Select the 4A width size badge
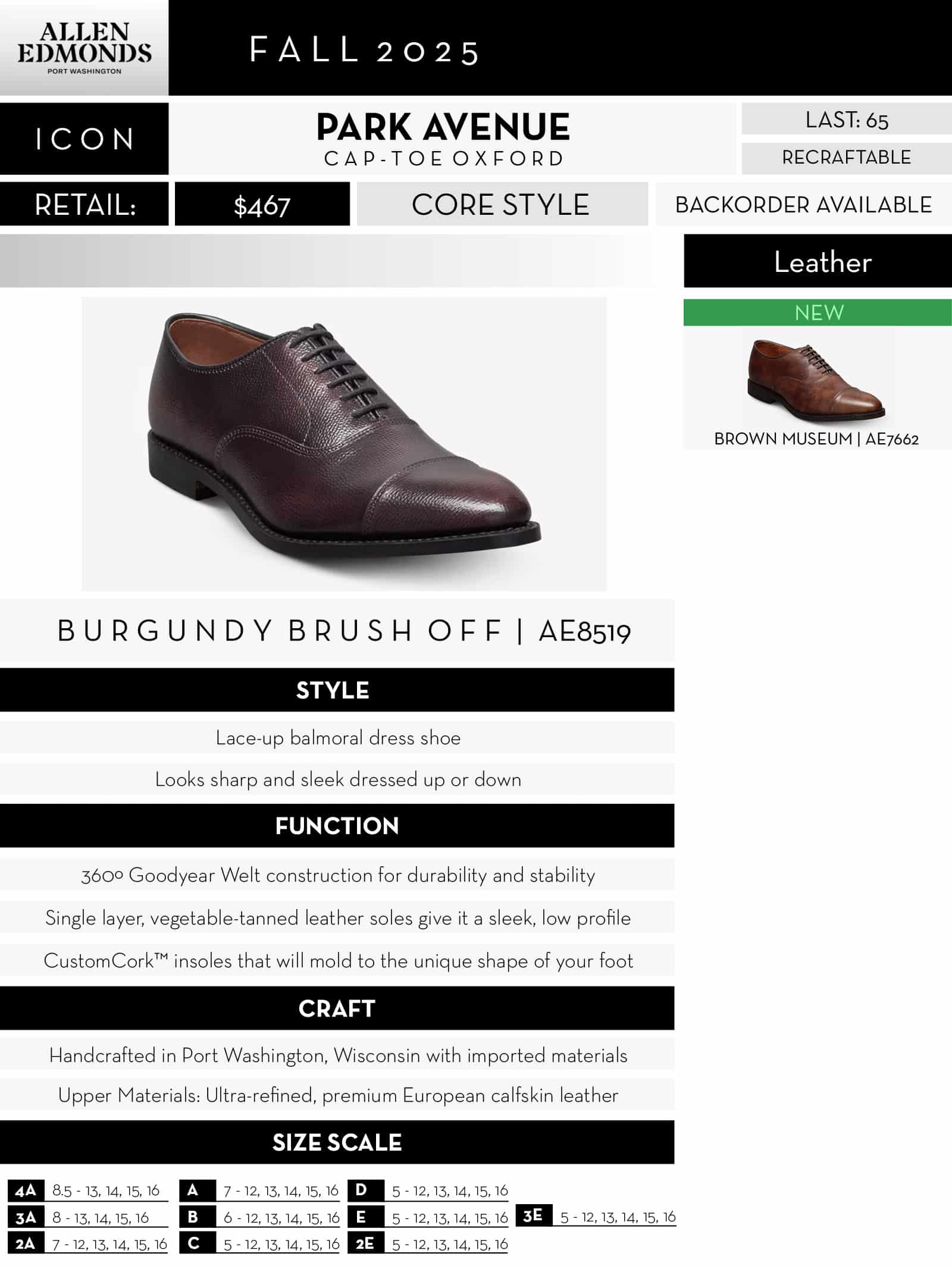Screen dimensions: 952x1269 click(26, 1190)
